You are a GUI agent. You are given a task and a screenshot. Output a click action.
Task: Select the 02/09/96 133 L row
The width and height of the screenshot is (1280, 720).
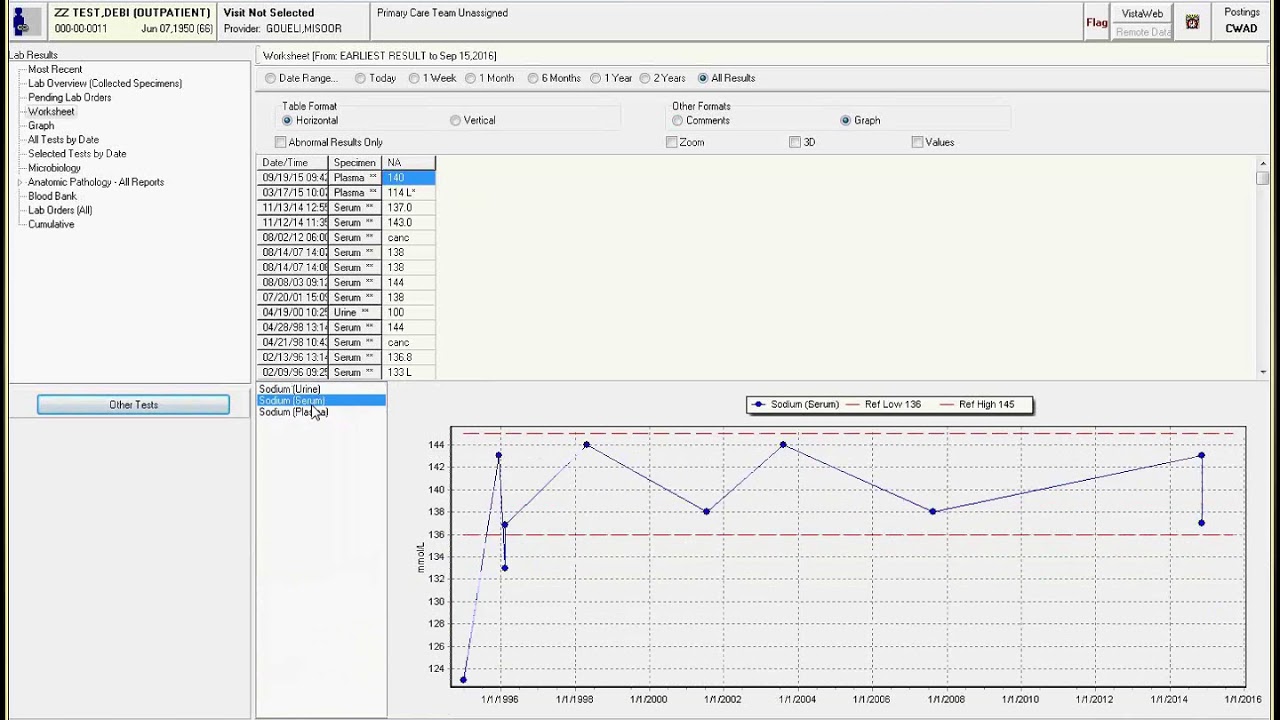346,373
